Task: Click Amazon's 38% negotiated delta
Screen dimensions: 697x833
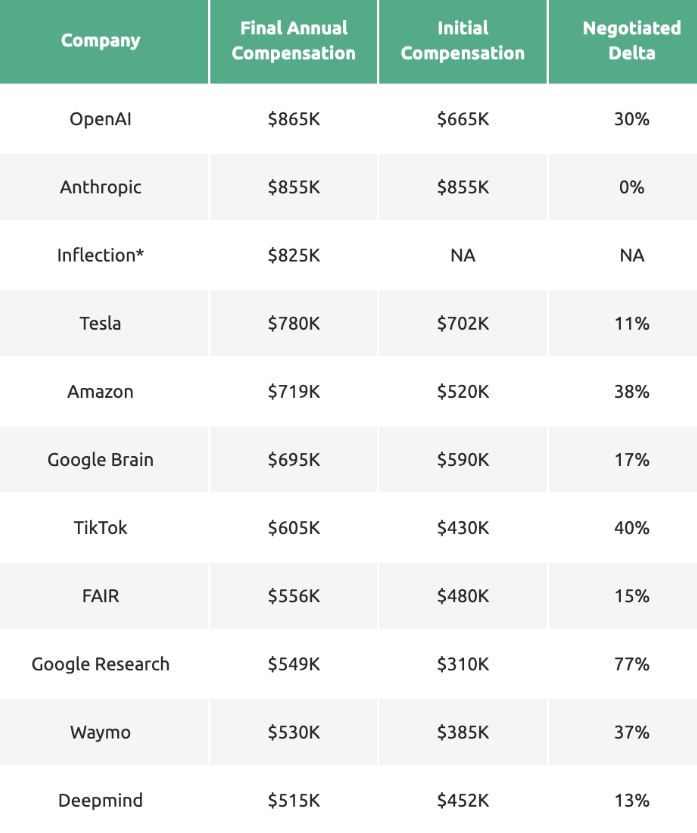Action: click(631, 391)
